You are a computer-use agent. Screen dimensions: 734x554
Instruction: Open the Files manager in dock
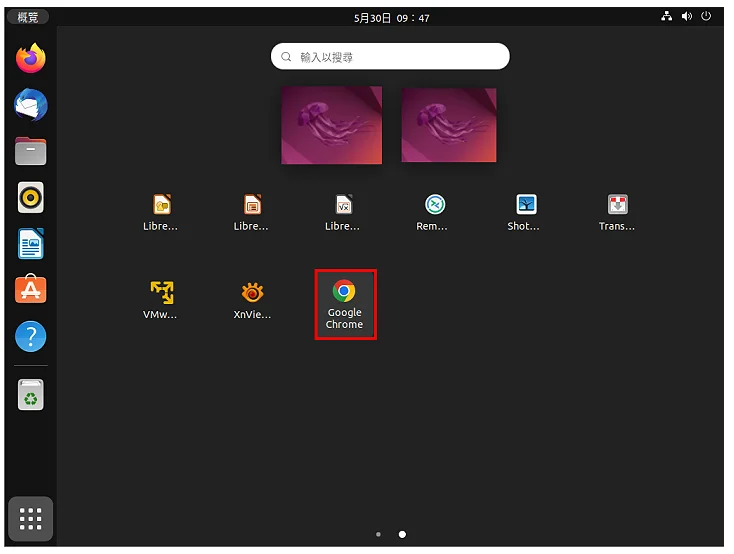(30, 151)
